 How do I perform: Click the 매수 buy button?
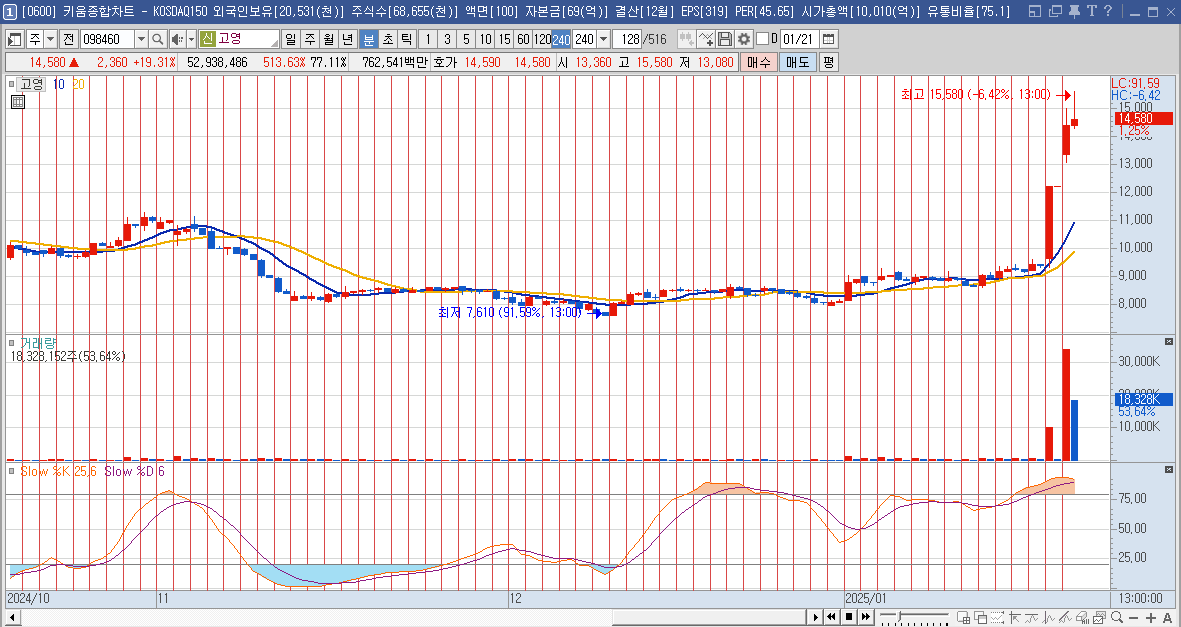click(x=757, y=62)
